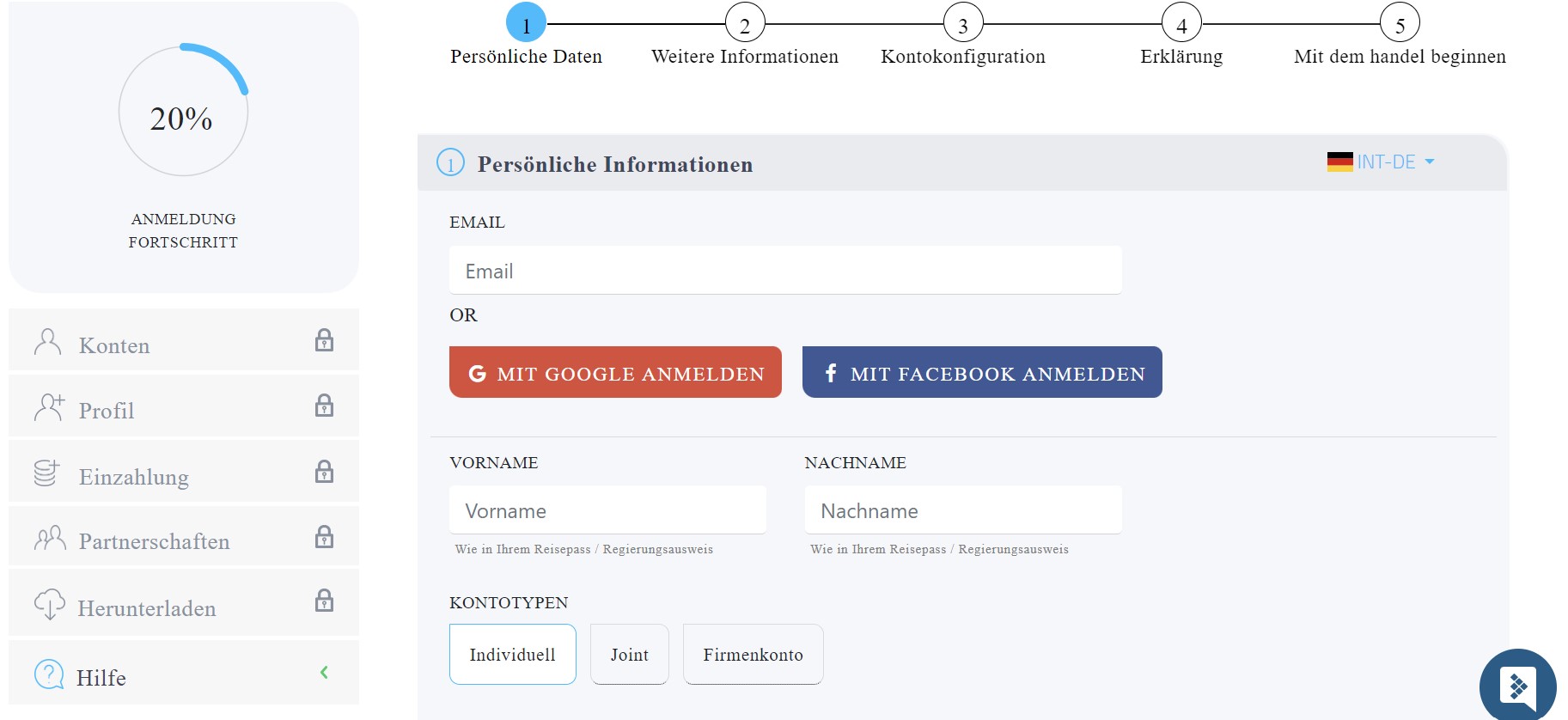This screenshot has height=720, width=1568.
Task: Click the lock icon next to Konten
Action: tap(324, 340)
